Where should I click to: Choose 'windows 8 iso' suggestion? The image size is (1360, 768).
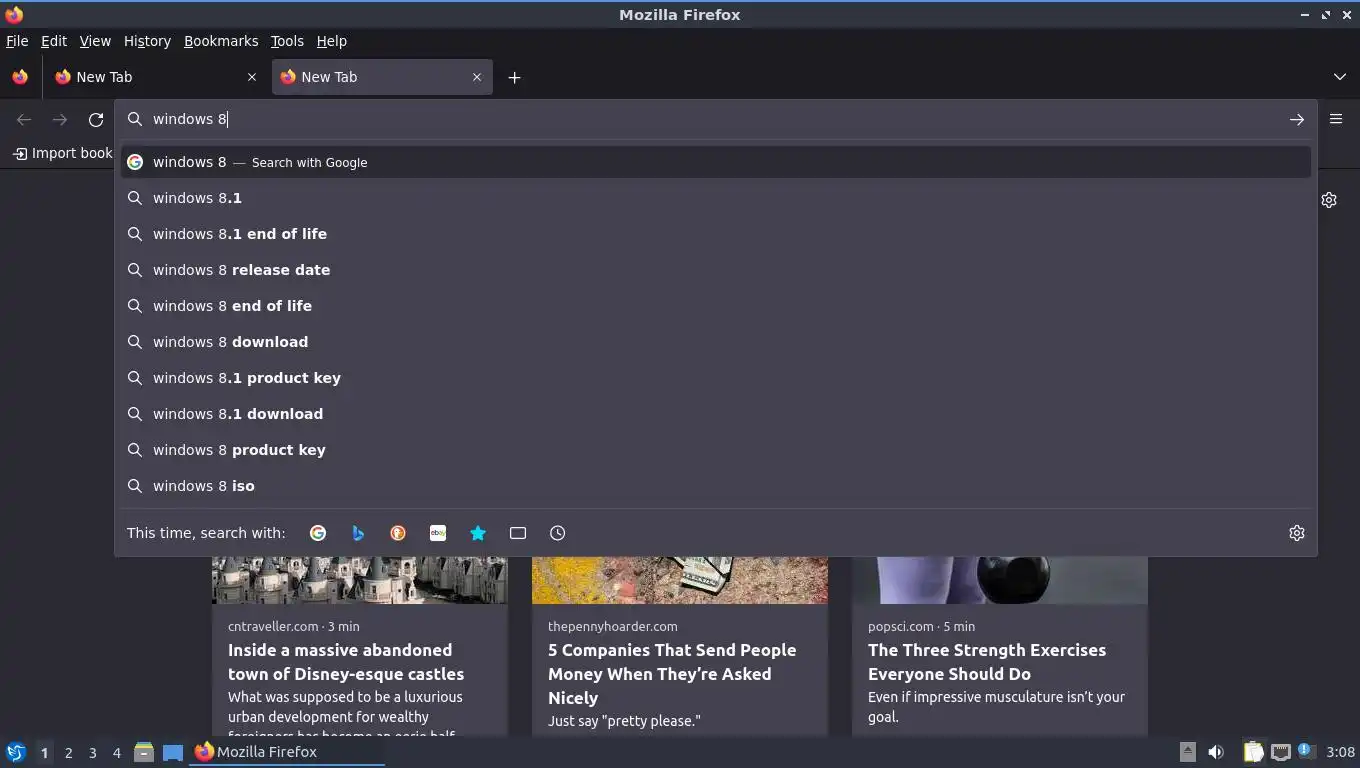pos(716,486)
